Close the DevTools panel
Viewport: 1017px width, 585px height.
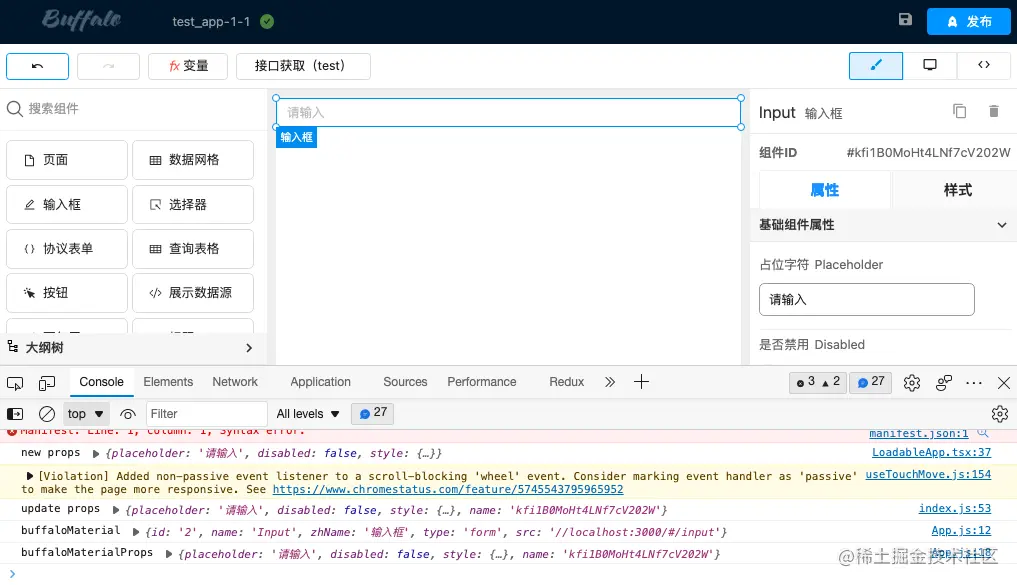[x=1003, y=383]
